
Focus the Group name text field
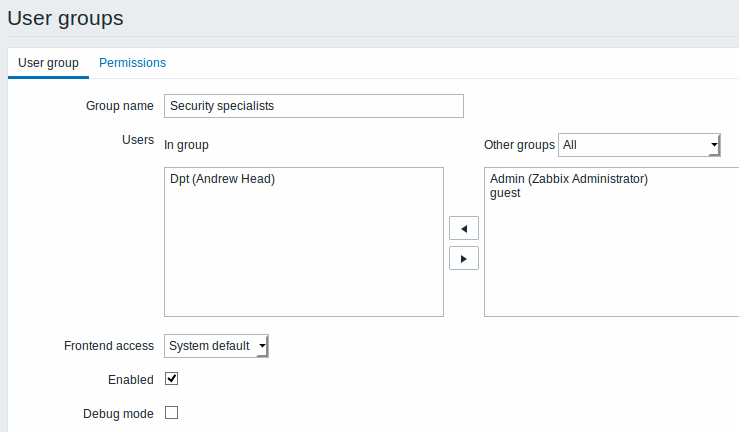click(313, 106)
